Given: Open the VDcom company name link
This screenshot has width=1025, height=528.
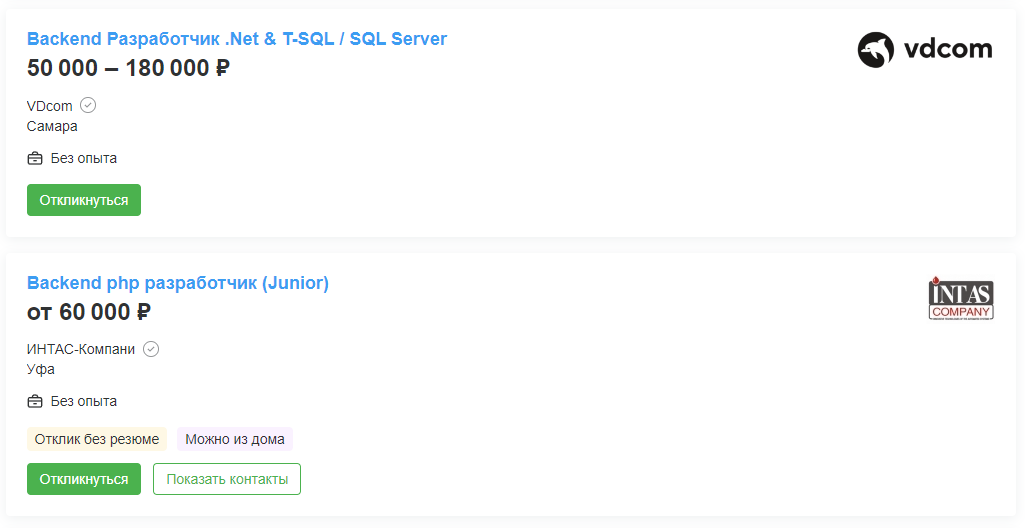Looking at the screenshot, I should (50, 106).
